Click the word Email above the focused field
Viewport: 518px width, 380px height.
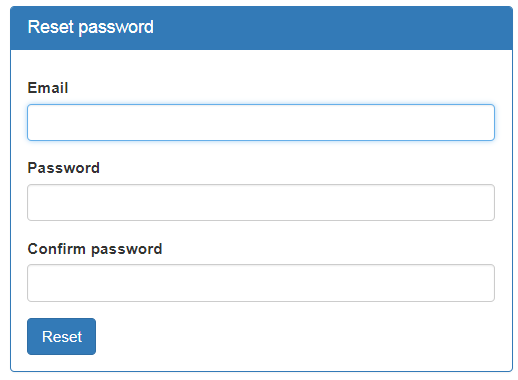48,88
